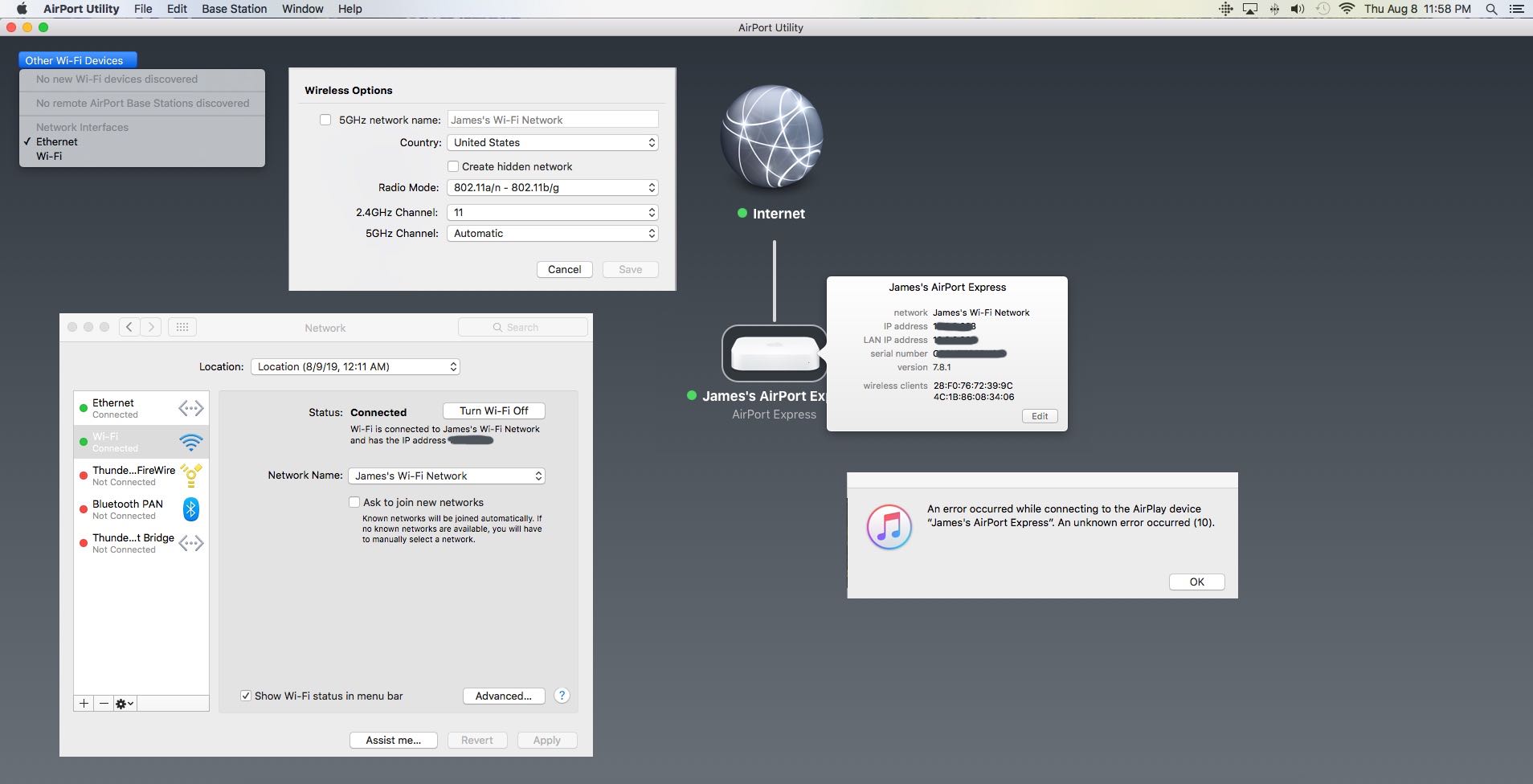Dismiss AirPlay error with OK
Viewport: 1533px width, 784px height.
coord(1197,582)
